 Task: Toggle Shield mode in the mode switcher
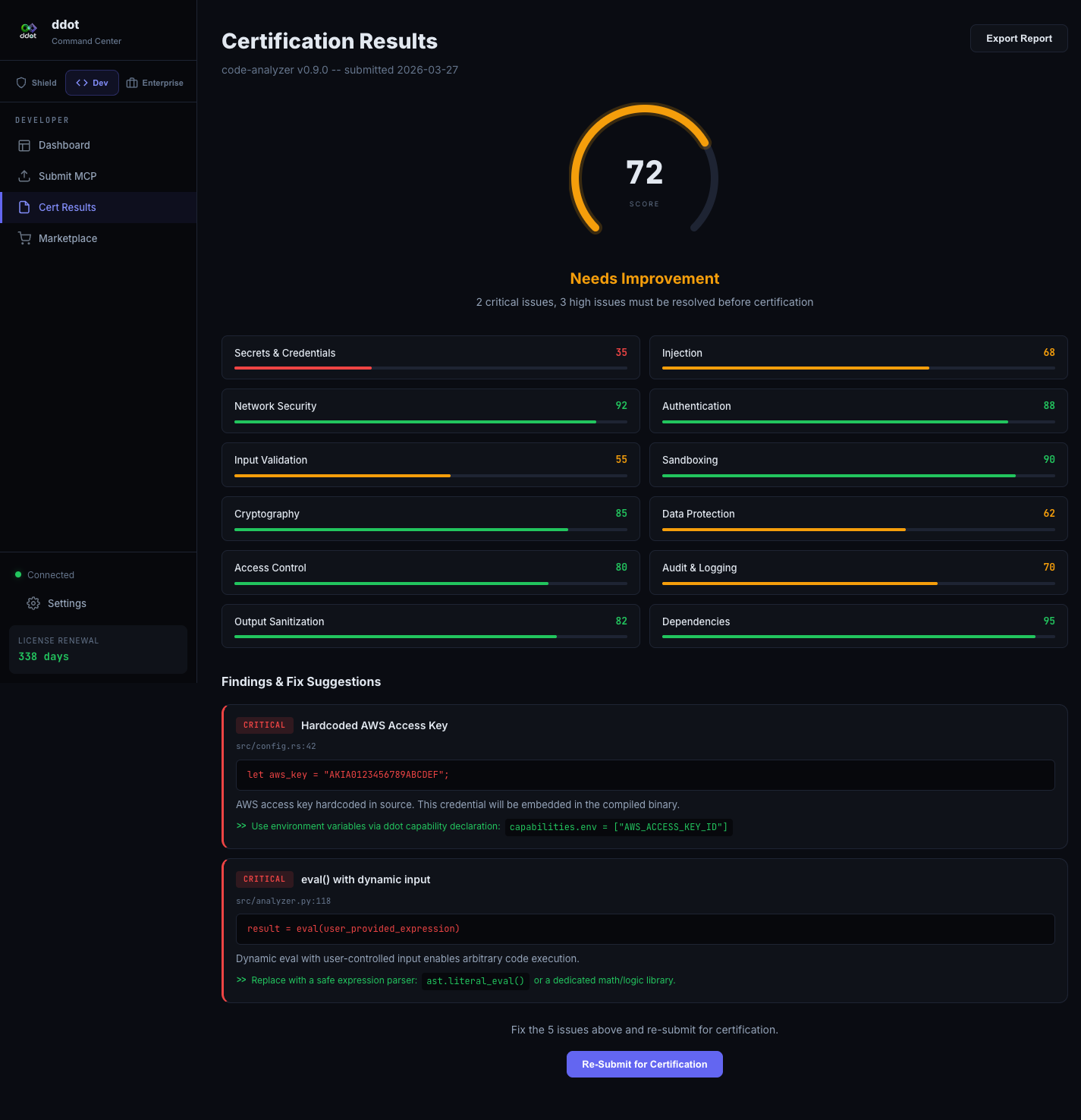[35, 82]
